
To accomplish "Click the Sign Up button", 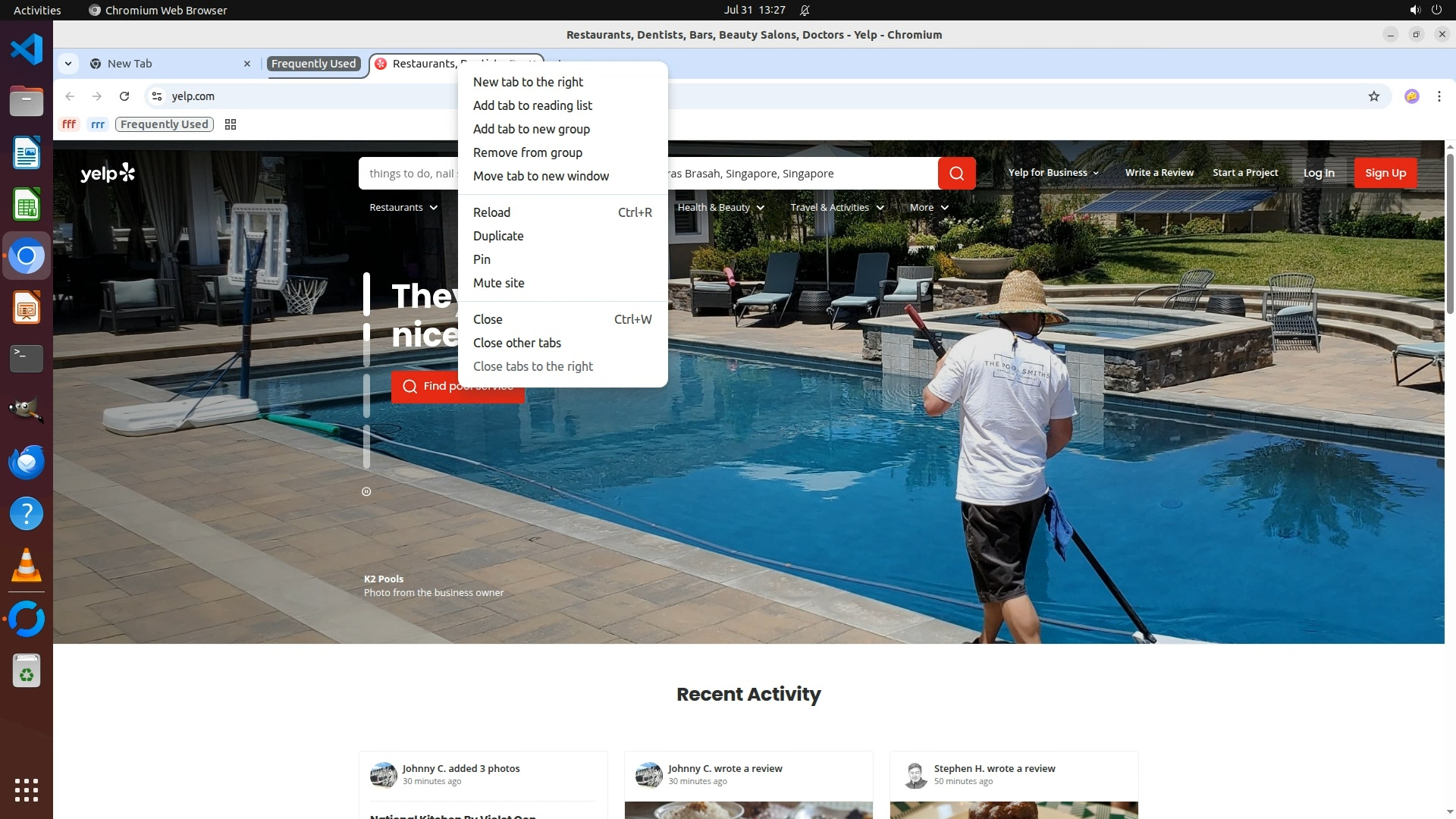I will point(1385,173).
